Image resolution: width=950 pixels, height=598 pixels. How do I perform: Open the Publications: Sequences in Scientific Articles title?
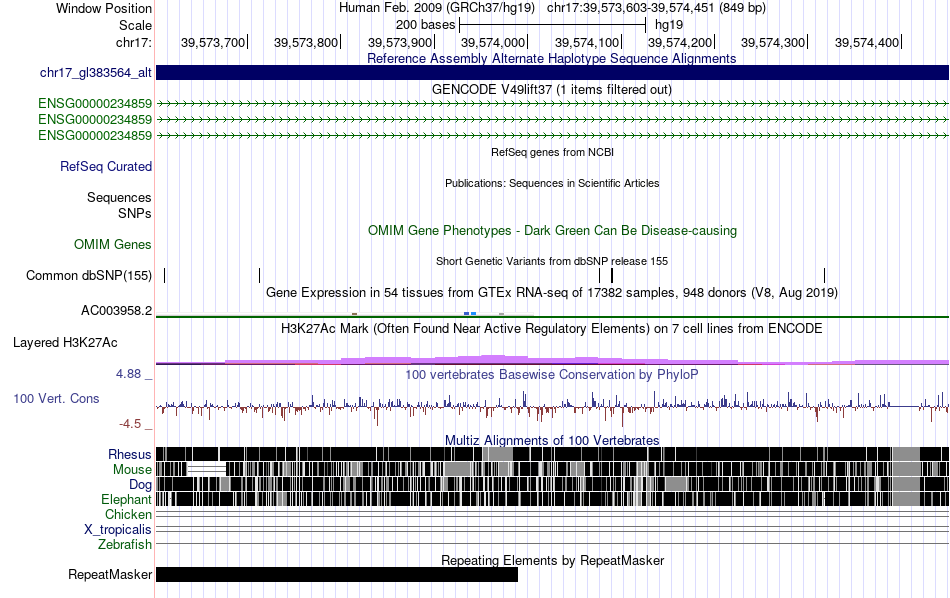(x=552, y=183)
